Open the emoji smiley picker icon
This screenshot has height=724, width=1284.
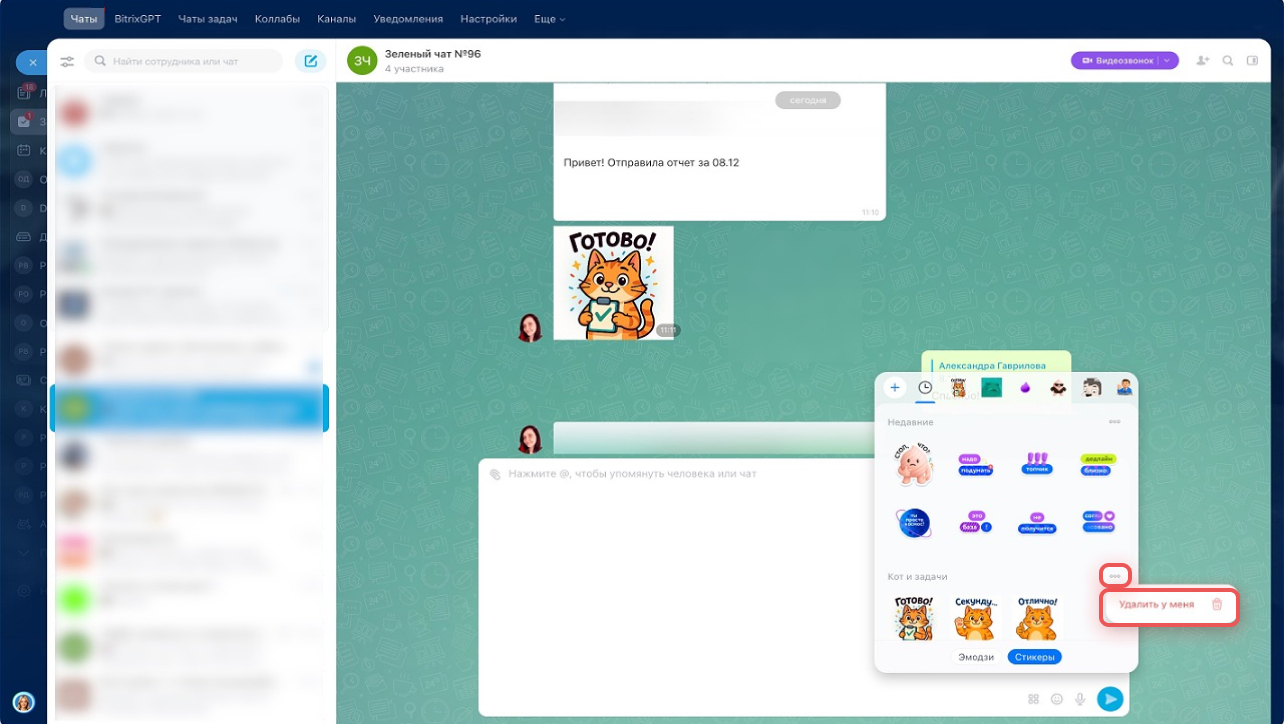[1057, 699]
